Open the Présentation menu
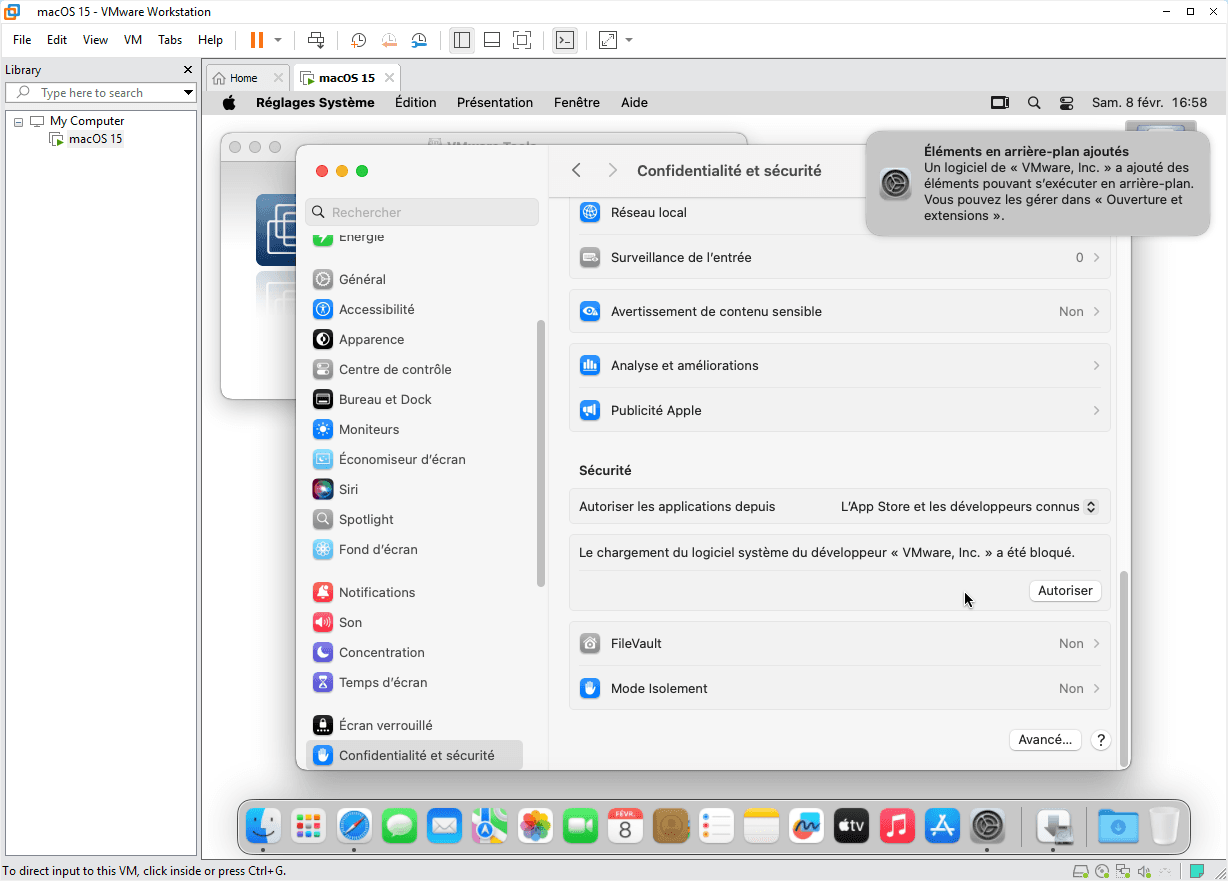This screenshot has height=881, width=1228. click(495, 102)
